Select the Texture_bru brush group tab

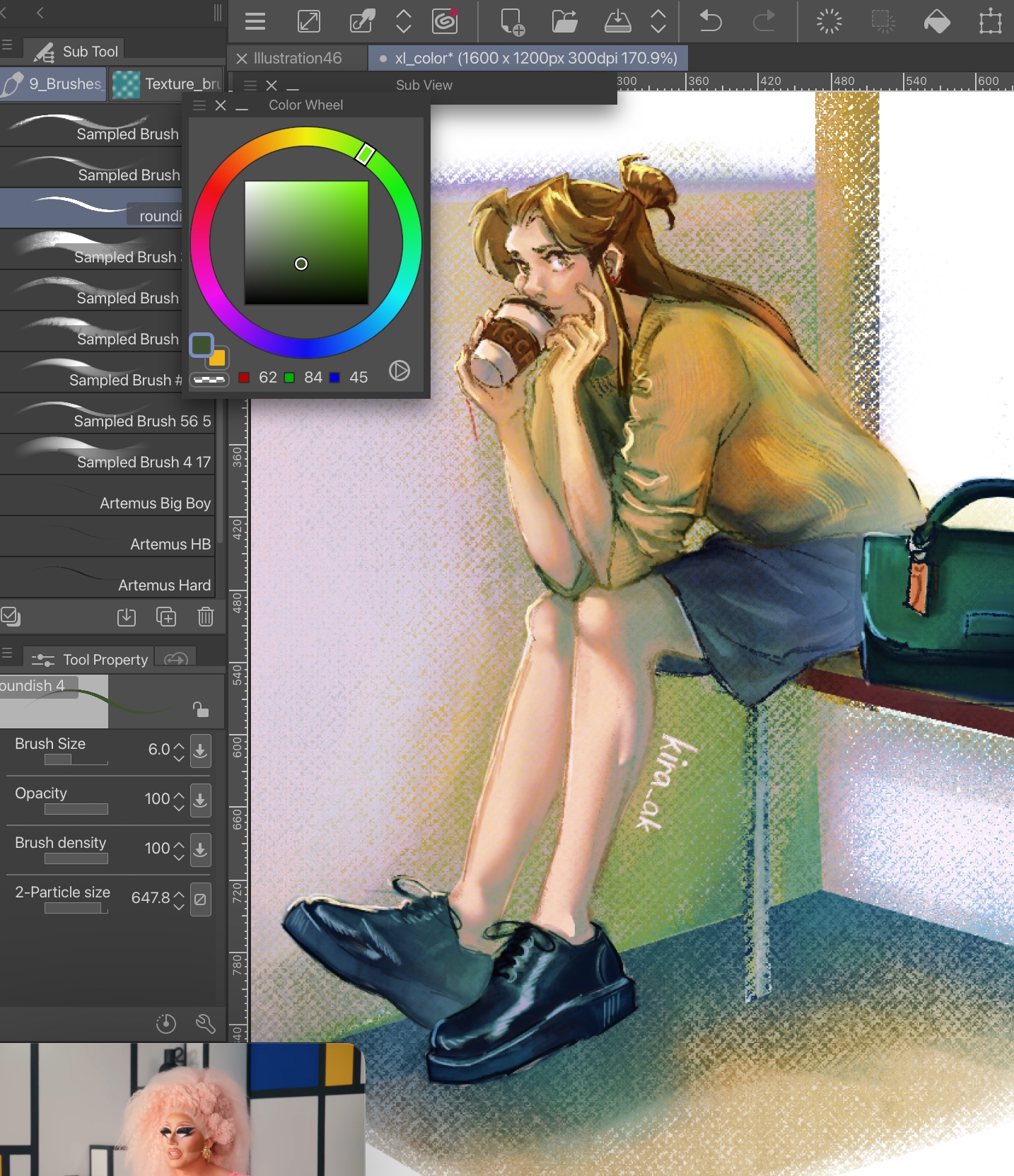(x=168, y=84)
